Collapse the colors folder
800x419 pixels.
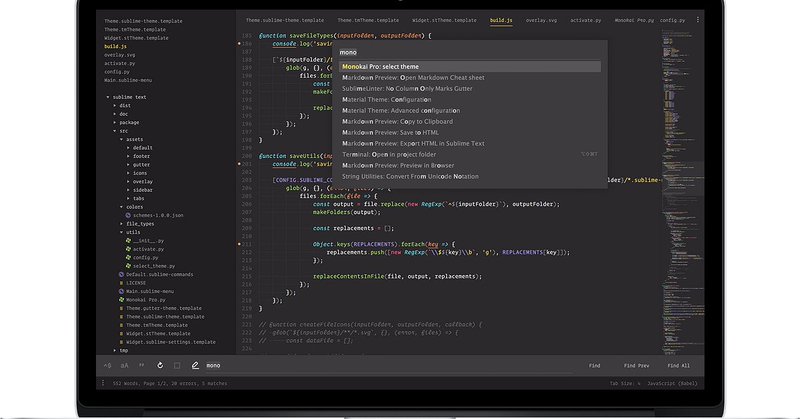pos(121,207)
